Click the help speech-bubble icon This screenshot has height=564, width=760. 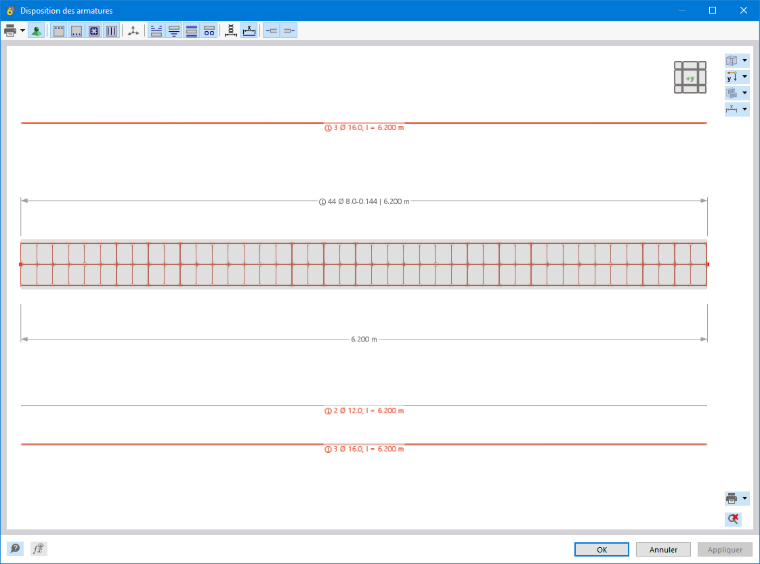(15, 548)
